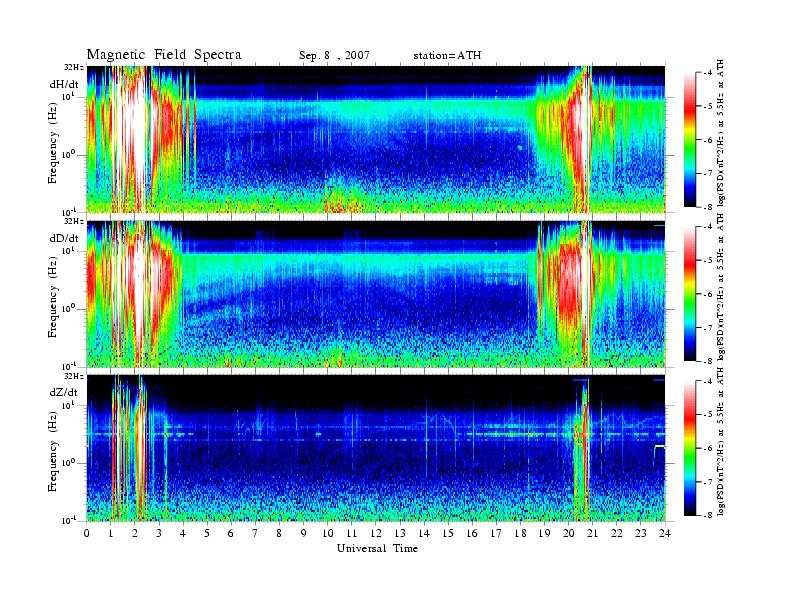Click the time axis tick label "16"

472,533
